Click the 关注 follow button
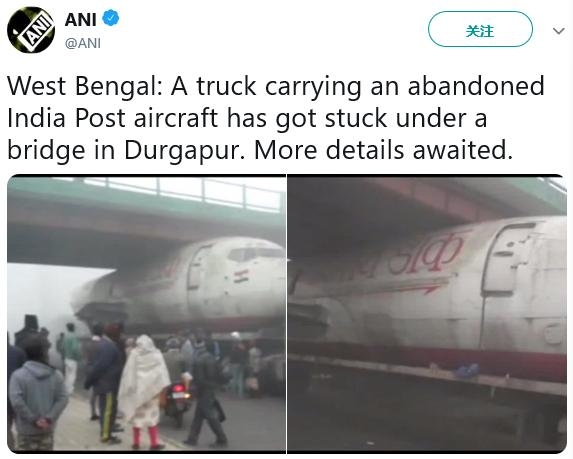The image size is (573, 459). point(480,29)
